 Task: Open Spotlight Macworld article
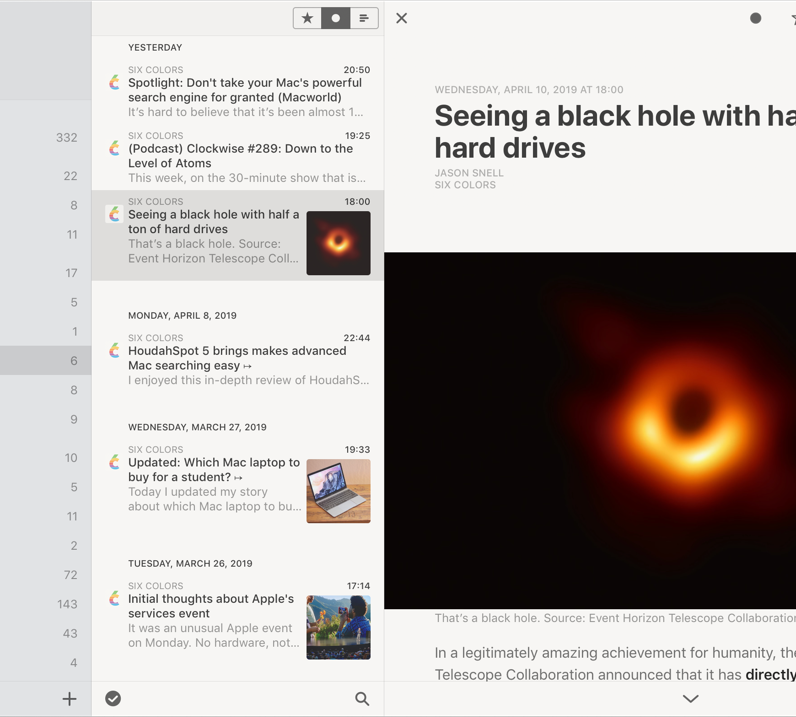pos(238,91)
